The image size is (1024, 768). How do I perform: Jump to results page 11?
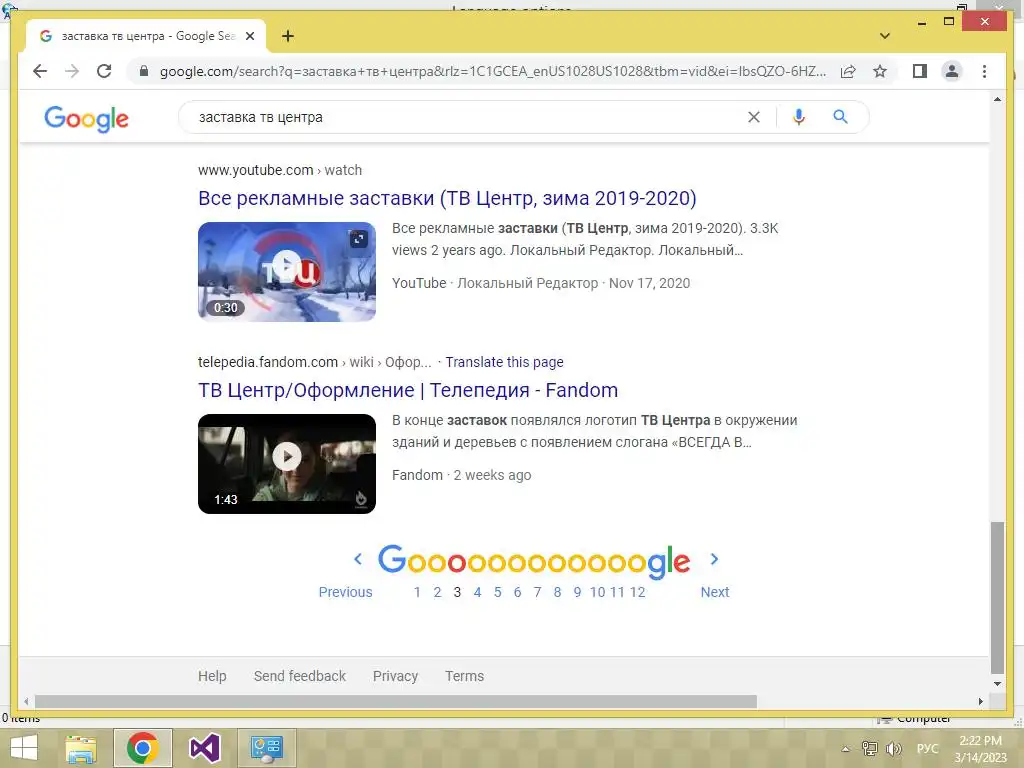tap(617, 592)
